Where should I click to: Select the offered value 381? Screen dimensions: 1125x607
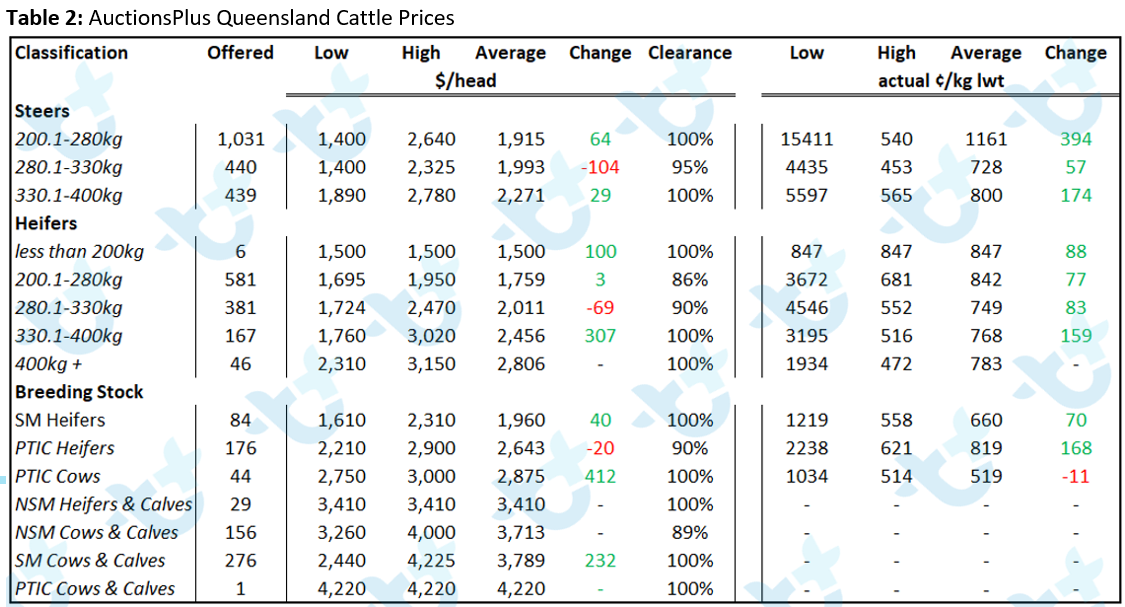[240, 308]
